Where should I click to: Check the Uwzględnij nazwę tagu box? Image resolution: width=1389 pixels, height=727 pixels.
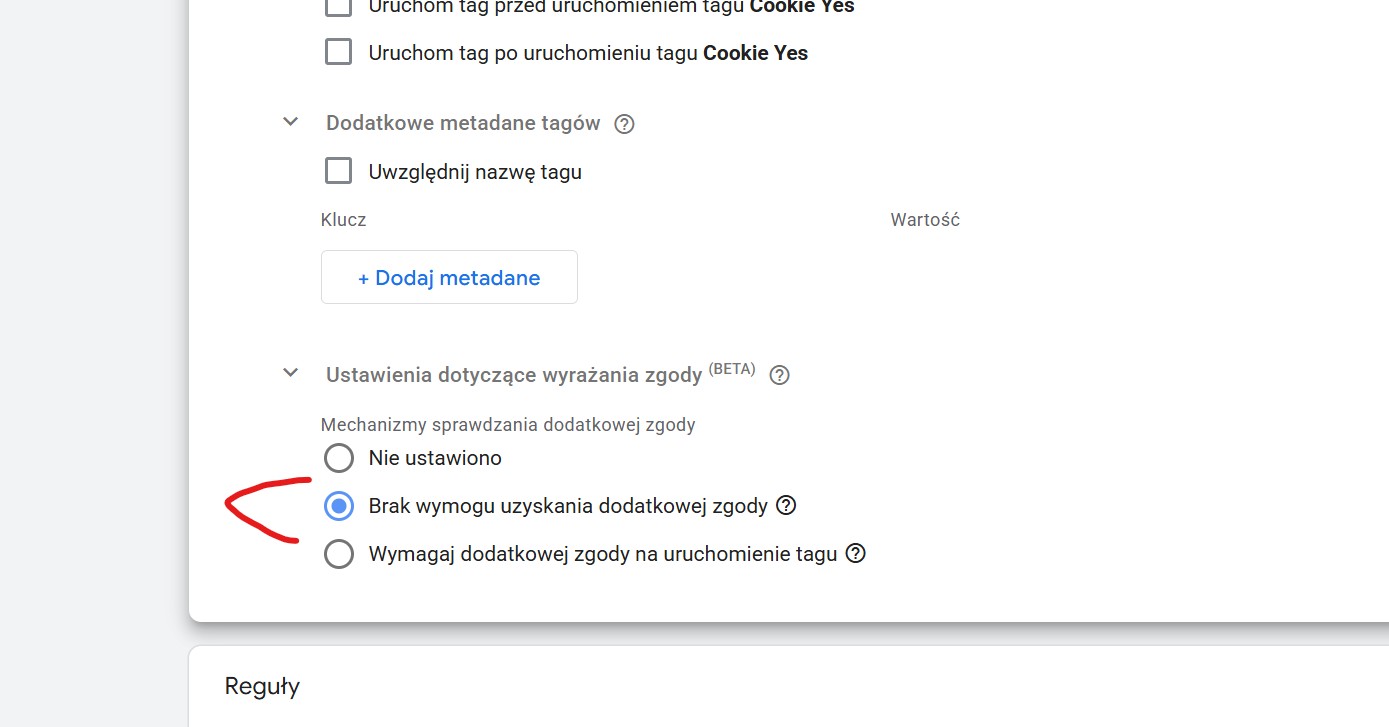click(x=339, y=171)
